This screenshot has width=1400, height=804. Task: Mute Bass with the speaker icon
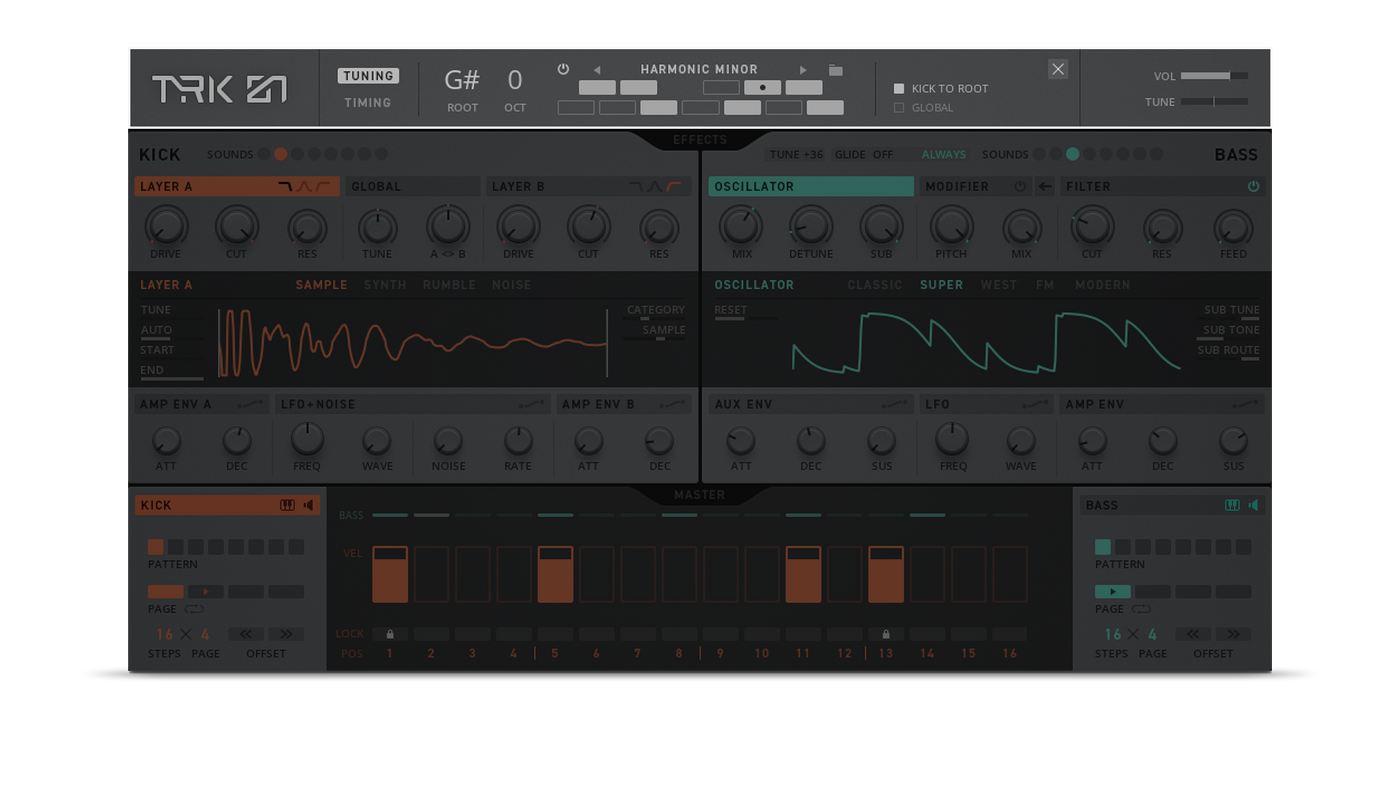[1253, 505]
